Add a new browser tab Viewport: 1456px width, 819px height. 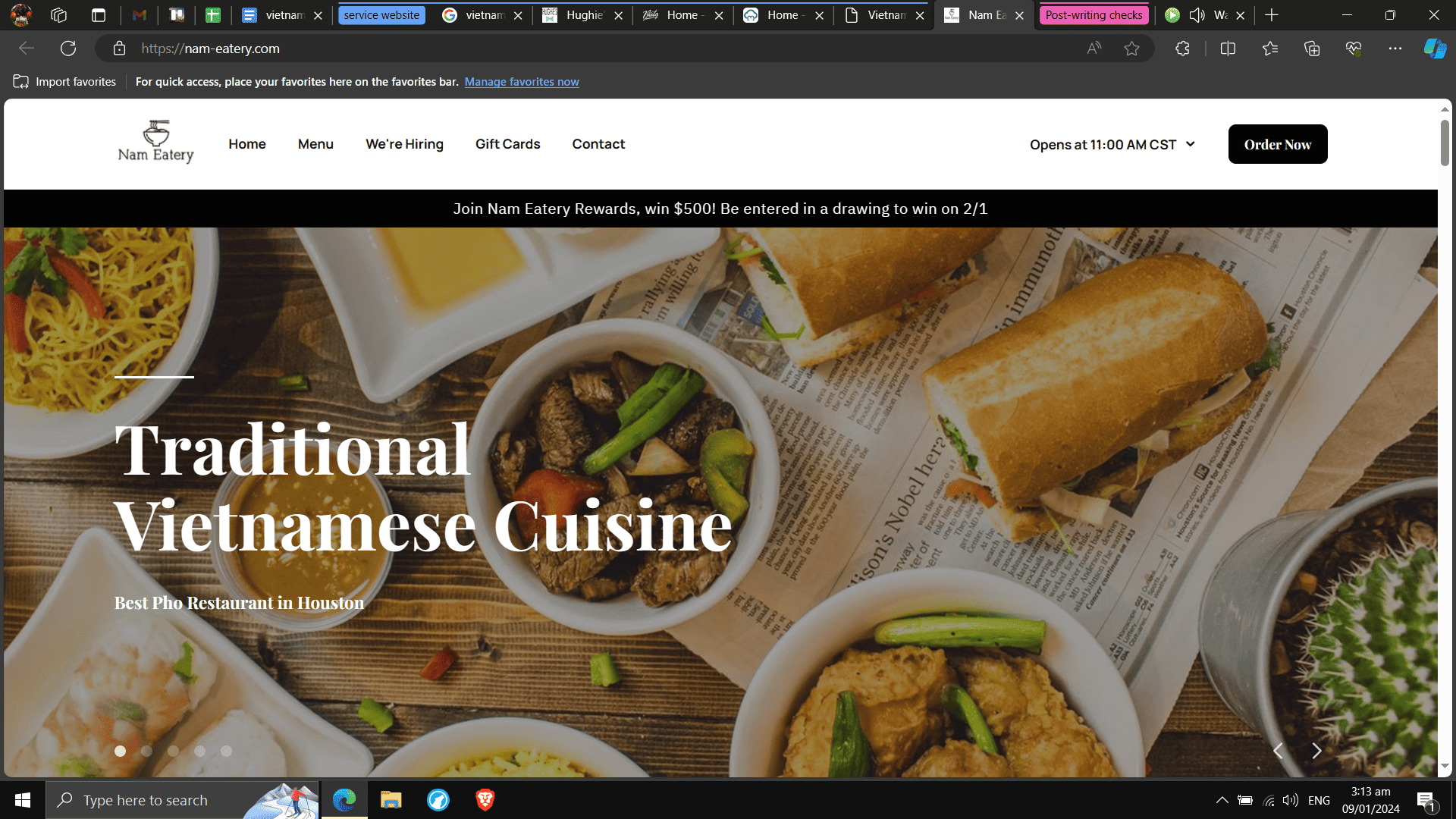pos(1272,15)
